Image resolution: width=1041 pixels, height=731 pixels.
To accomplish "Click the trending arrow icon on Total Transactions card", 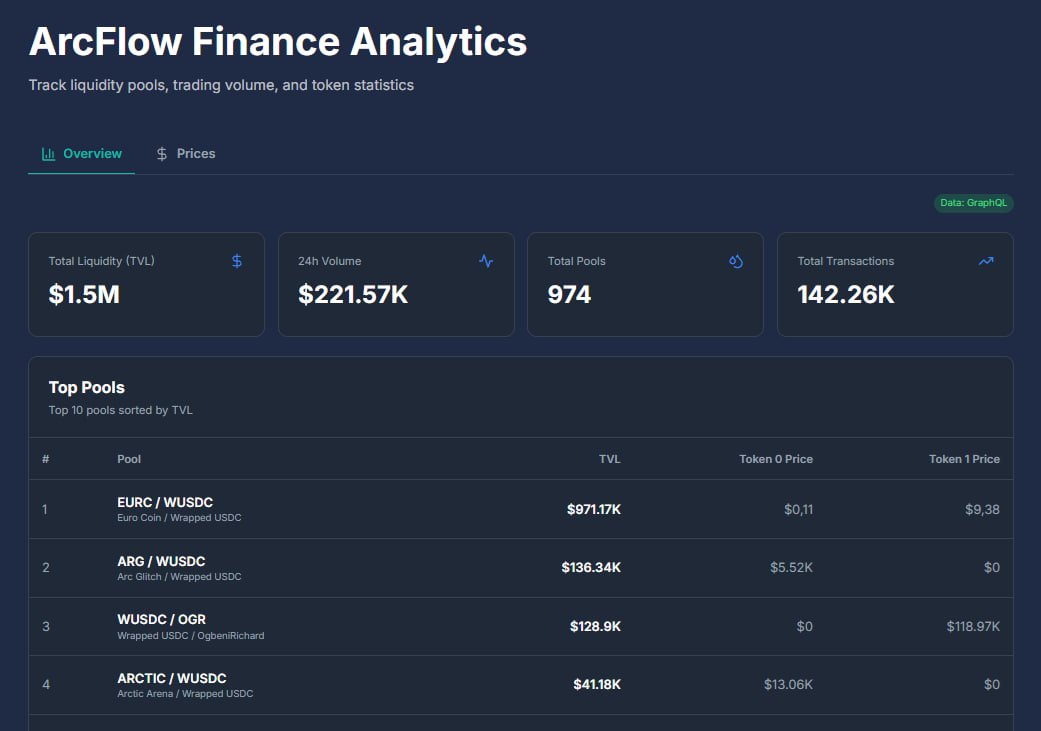I will pyautogui.click(x=986, y=260).
